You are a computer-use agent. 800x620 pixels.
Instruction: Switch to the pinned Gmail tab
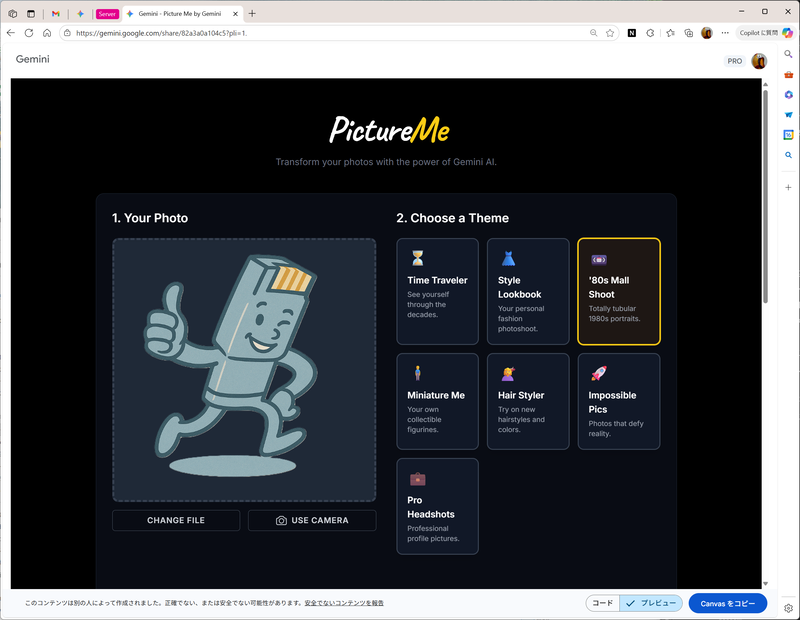tap(56, 14)
